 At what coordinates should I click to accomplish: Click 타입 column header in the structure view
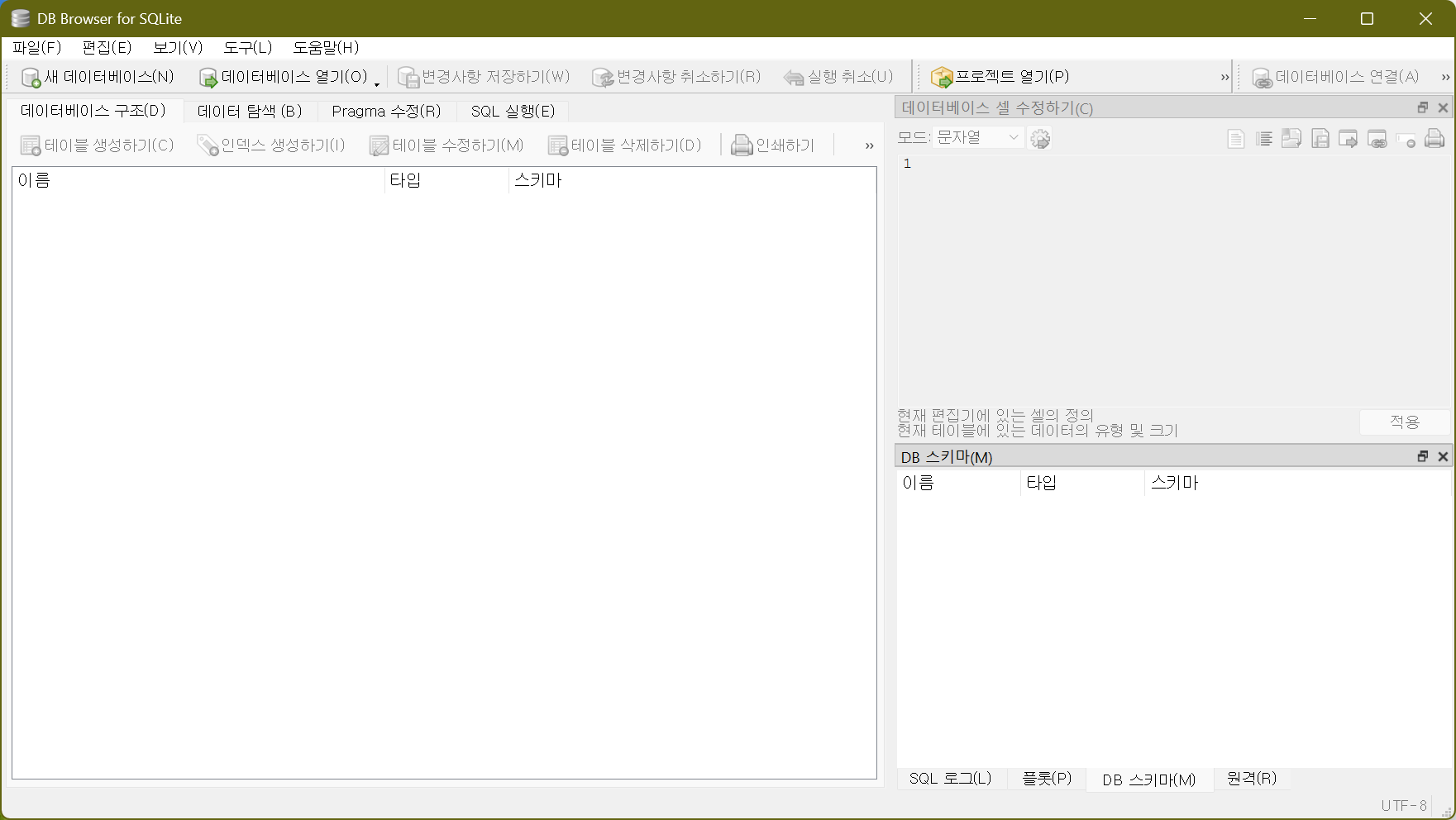click(446, 180)
